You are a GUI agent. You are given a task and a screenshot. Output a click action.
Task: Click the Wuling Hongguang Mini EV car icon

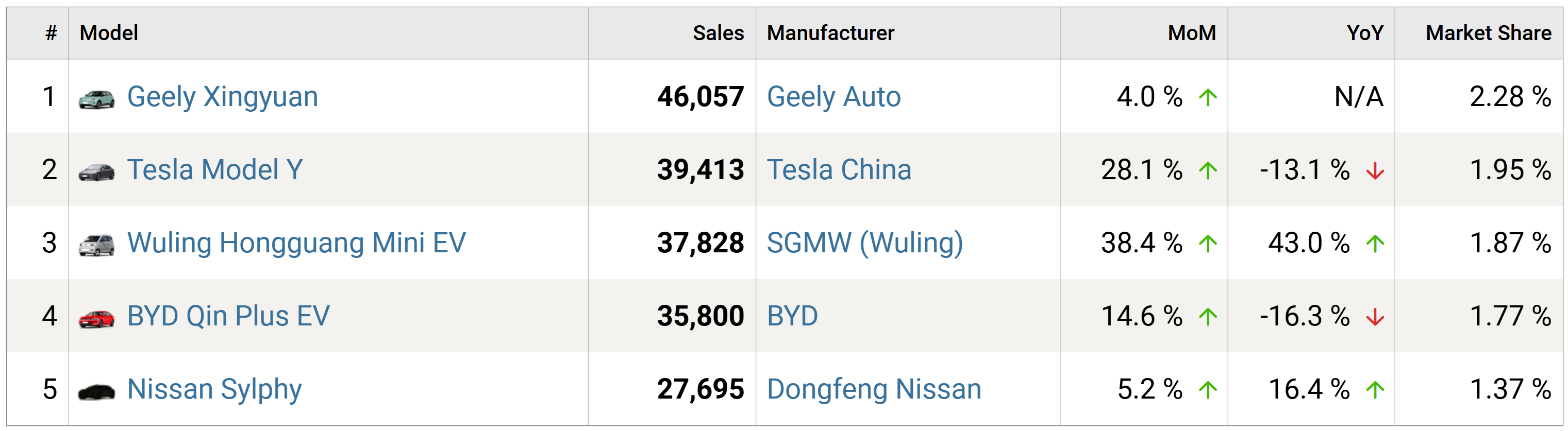point(96,245)
